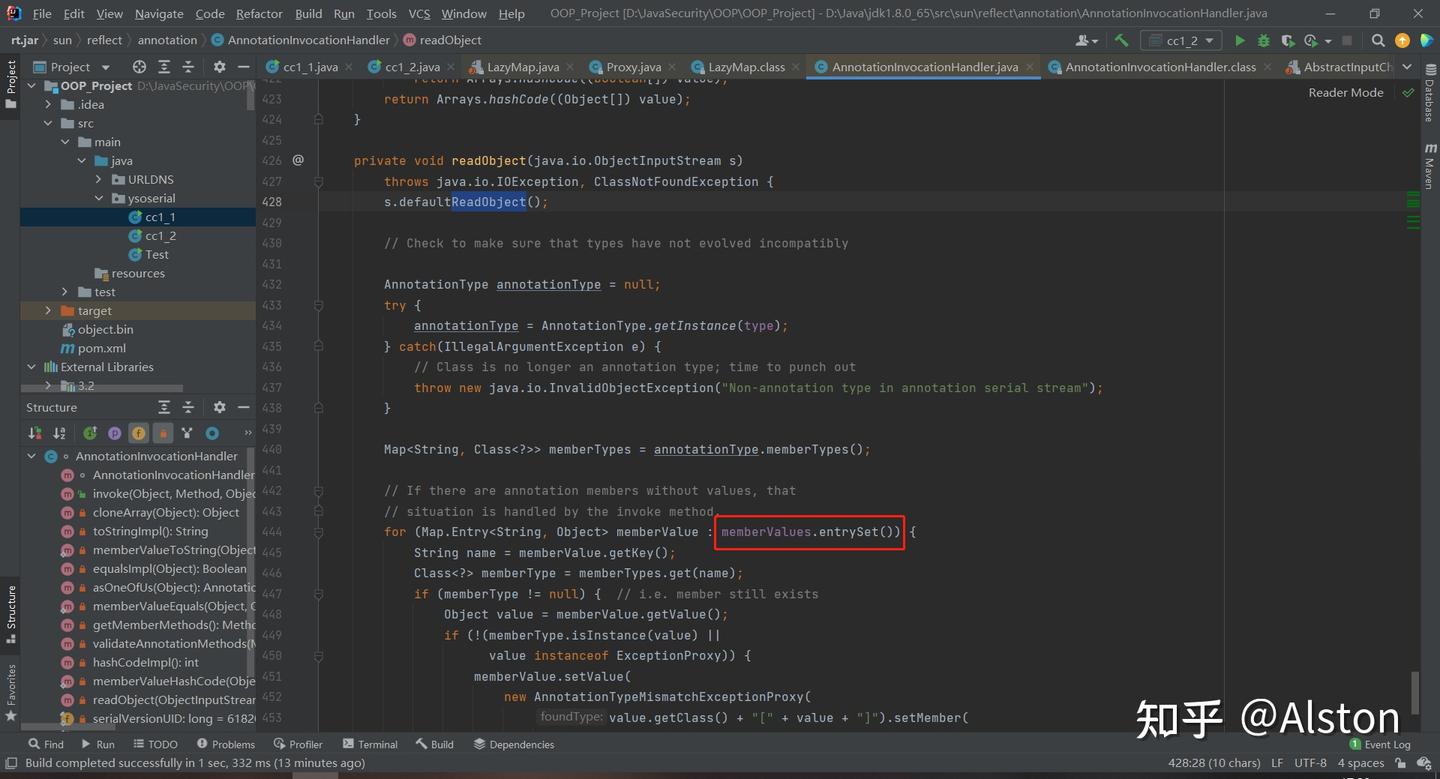This screenshot has height=779, width=1440.
Task: Collapse External Libraries node
Action: click(x=32, y=367)
